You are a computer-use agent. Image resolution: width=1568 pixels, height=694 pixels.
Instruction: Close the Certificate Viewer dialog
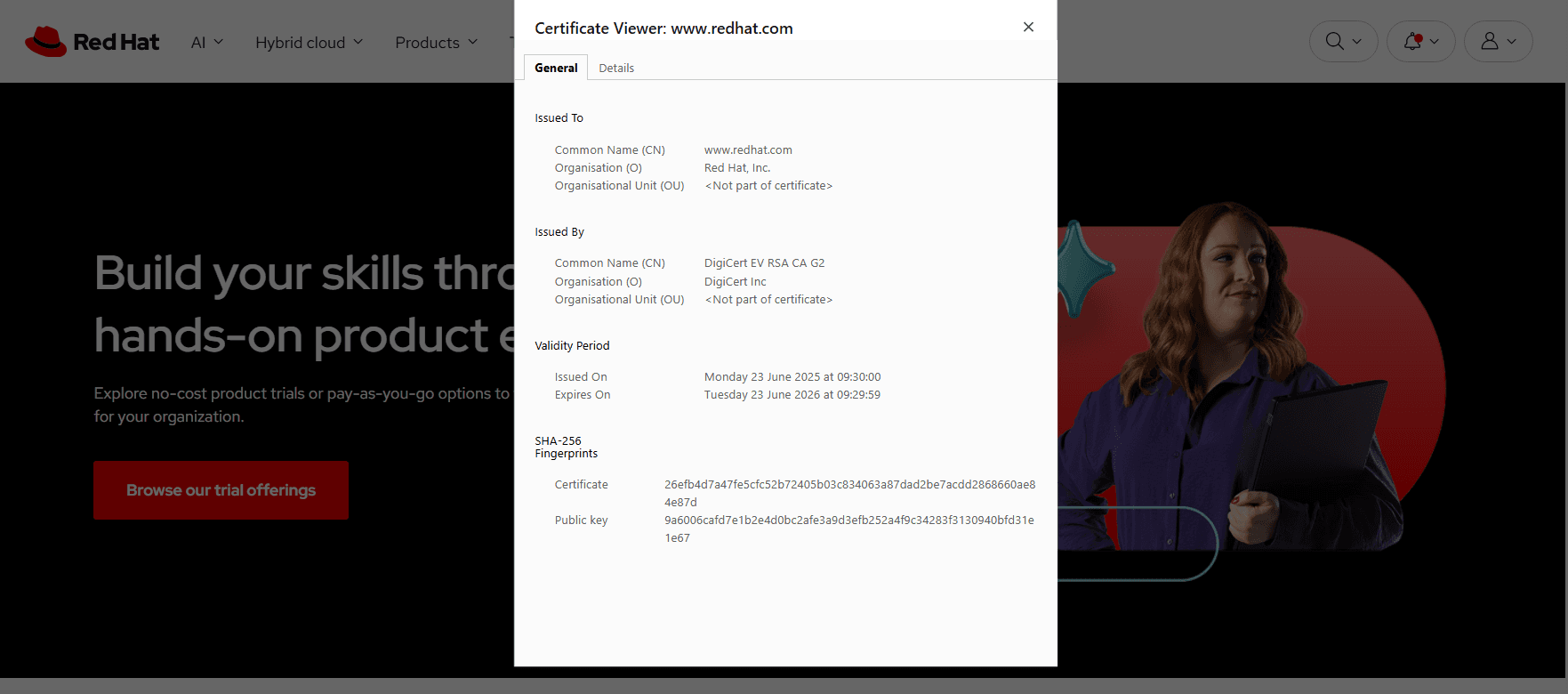(x=1028, y=27)
